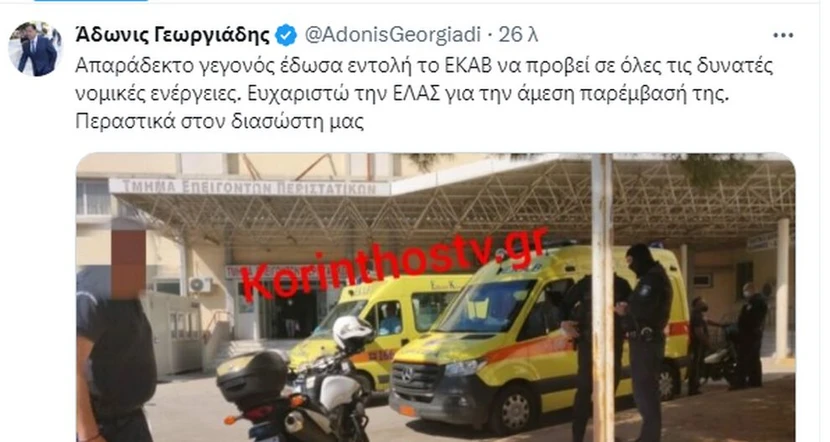Click the white pole in the photo foreground
Screen dimensions: 830x442
[602, 297]
